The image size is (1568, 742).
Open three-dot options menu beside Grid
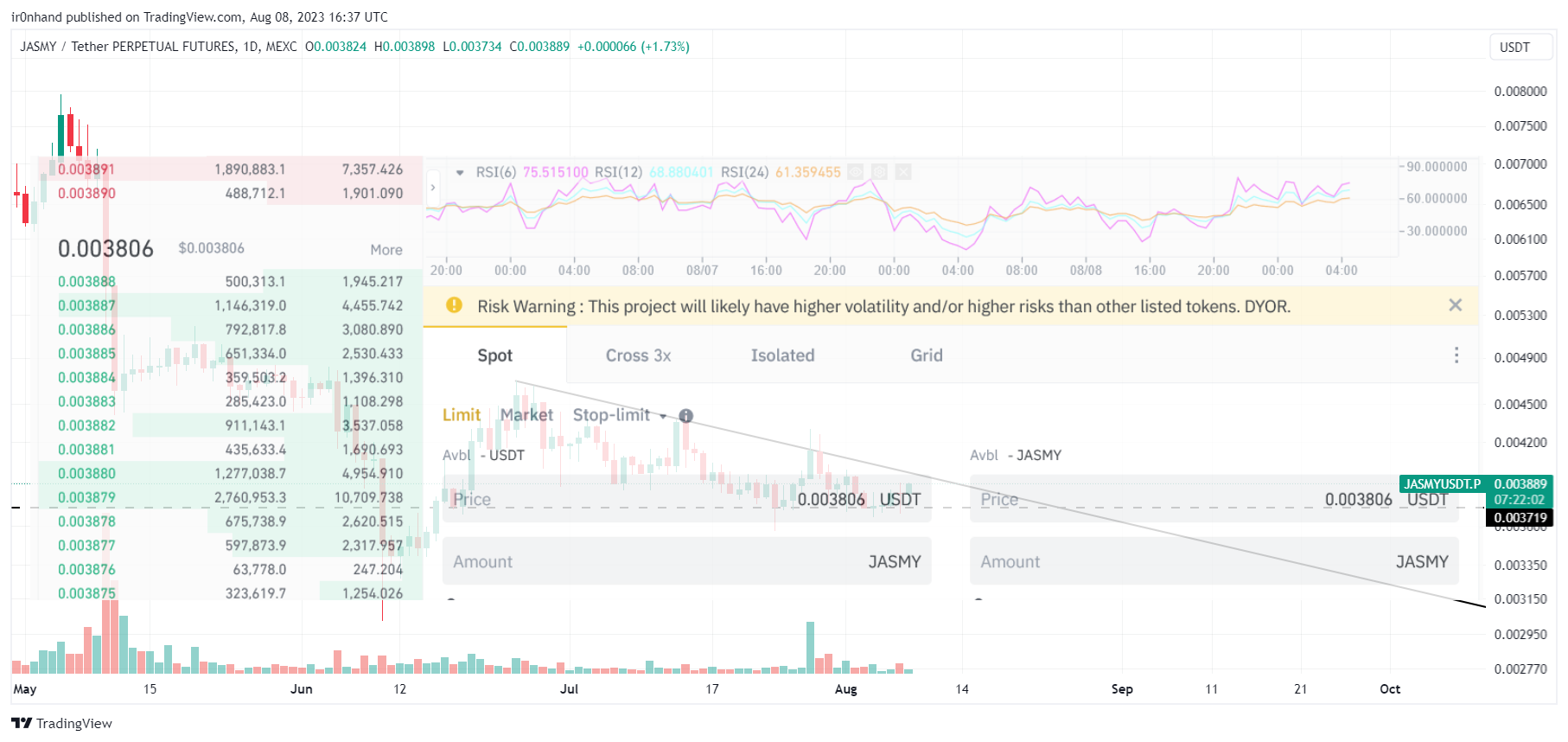(x=1456, y=355)
